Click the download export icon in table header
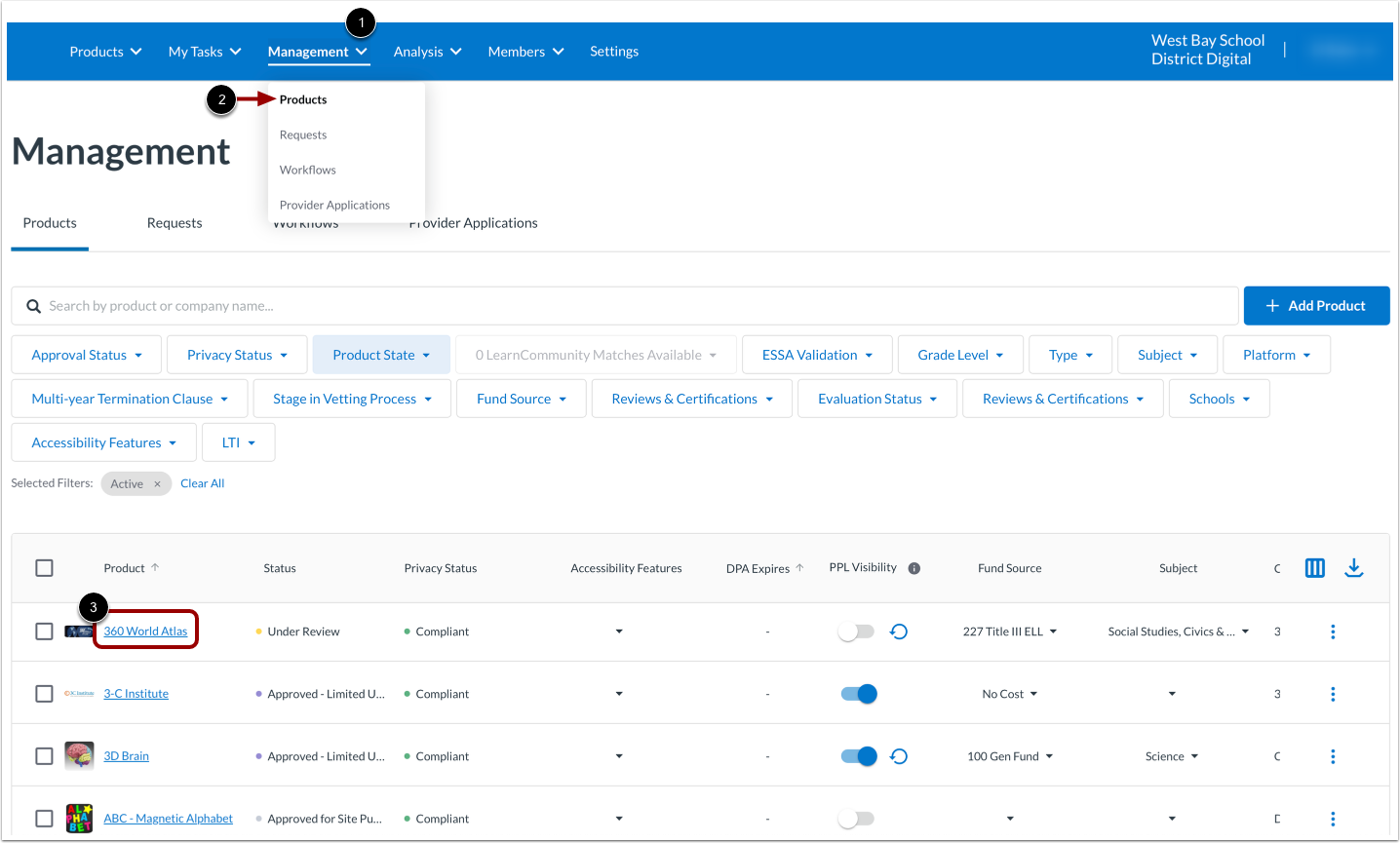 pyautogui.click(x=1353, y=568)
